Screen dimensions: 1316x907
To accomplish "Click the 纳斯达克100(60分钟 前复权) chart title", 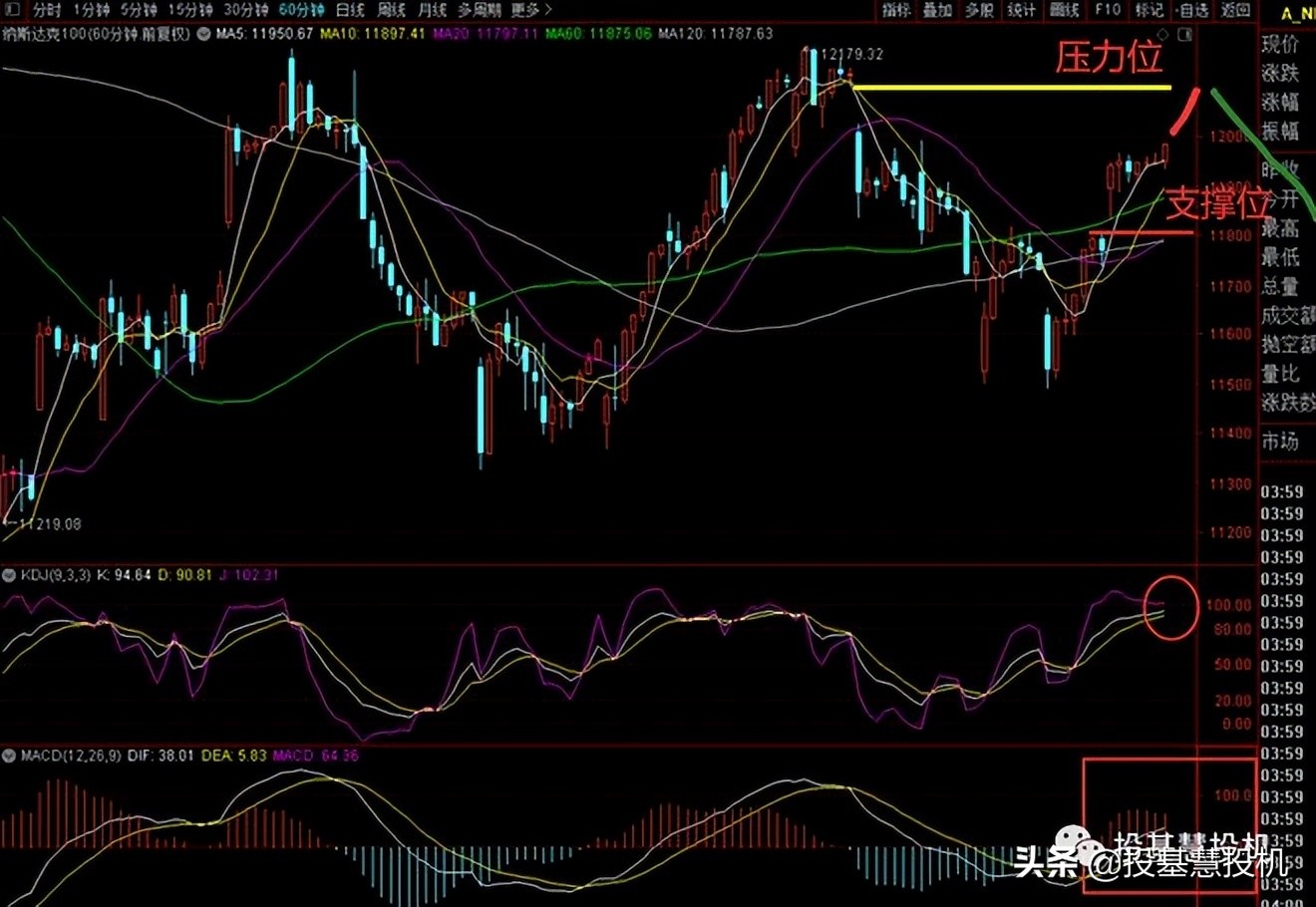I will 98,34.
